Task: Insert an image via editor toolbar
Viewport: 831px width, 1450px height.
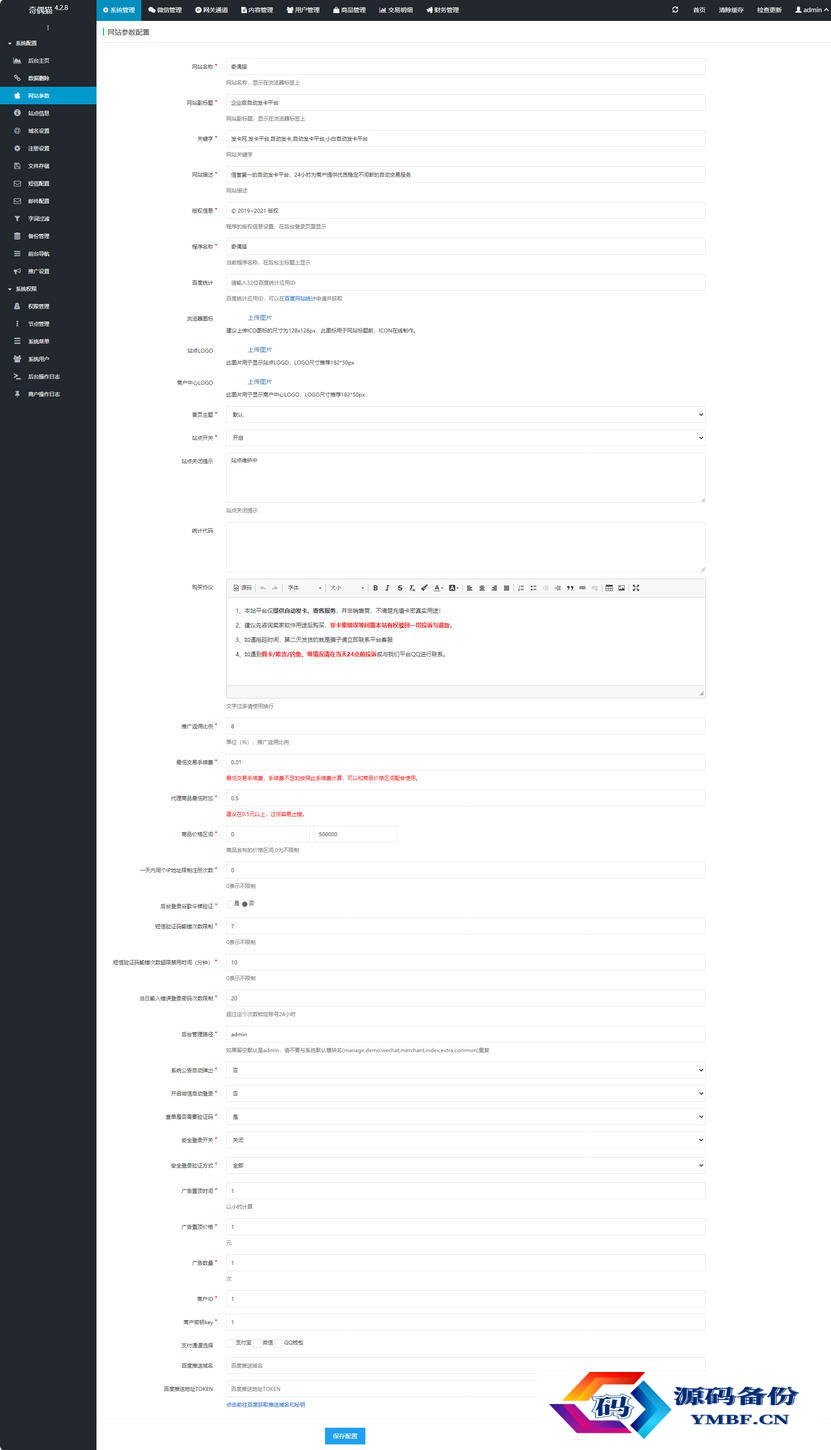Action: point(621,588)
